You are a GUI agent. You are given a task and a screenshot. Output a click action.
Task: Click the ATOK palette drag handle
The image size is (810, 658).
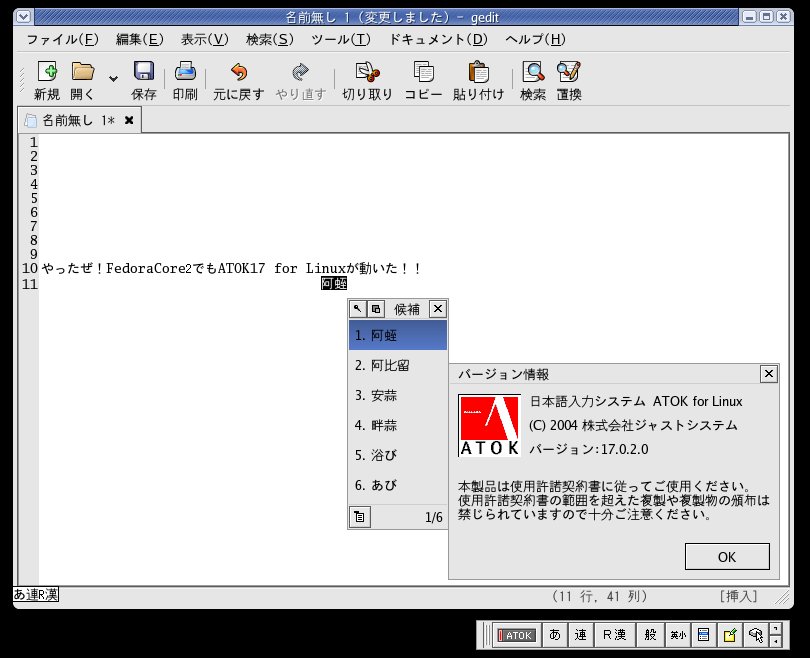click(x=487, y=635)
